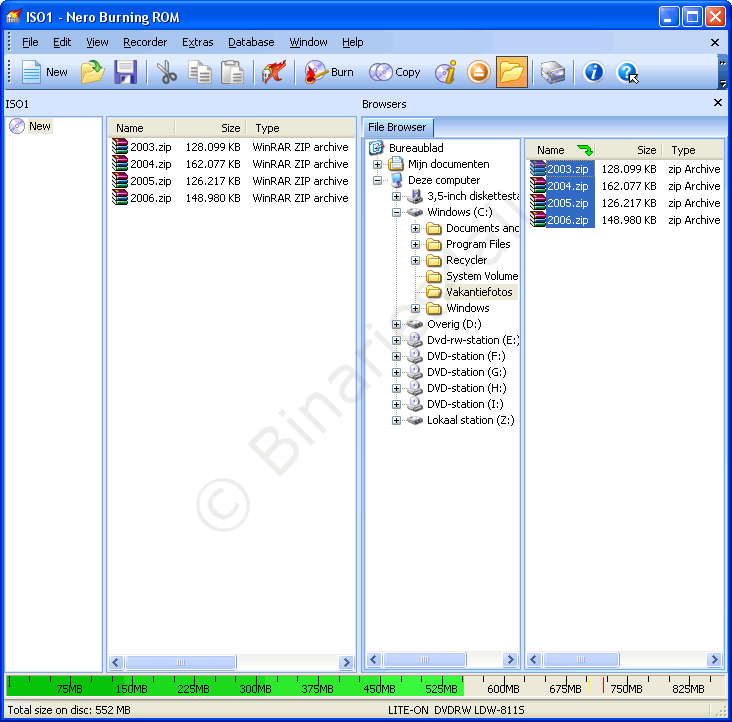732x722 pixels.
Task: Open the Edit menu
Action: (62, 42)
